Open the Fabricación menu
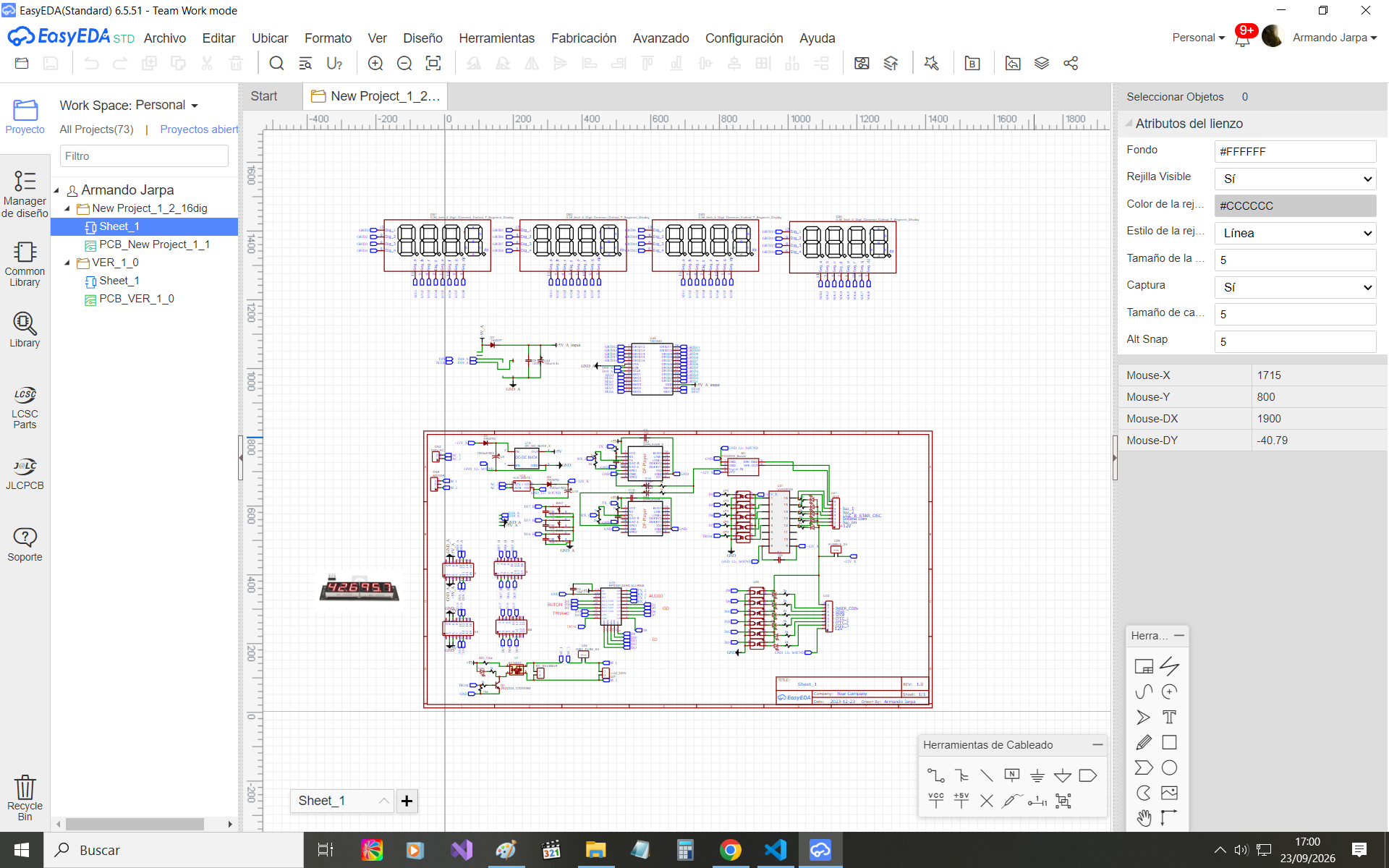Image resolution: width=1389 pixels, height=868 pixels. [x=584, y=38]
